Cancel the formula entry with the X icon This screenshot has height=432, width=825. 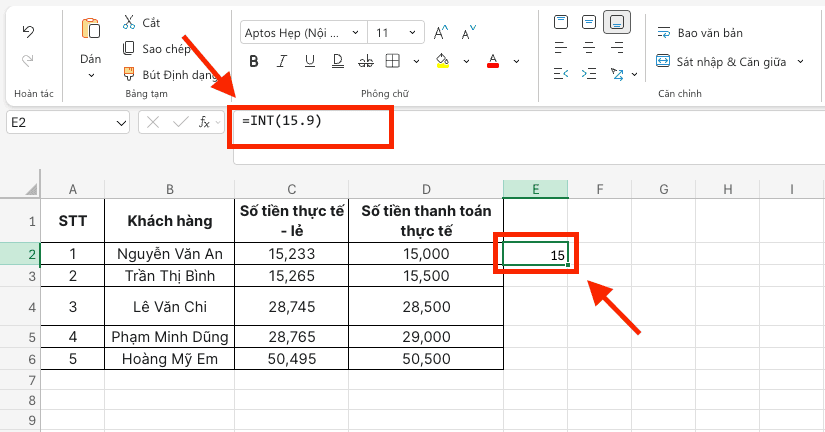pos(153,123)
